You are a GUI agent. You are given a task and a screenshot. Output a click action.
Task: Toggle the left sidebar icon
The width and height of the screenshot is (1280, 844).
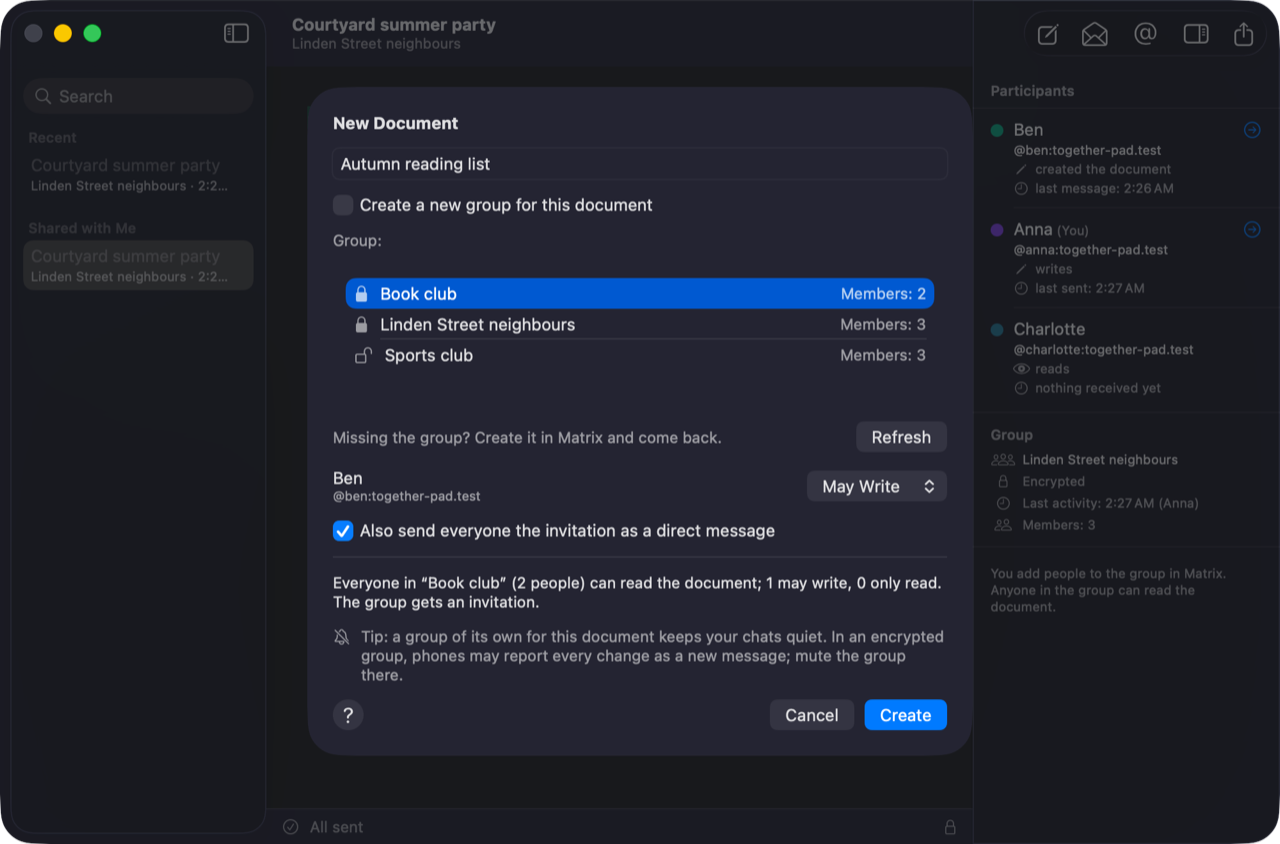(x=236, y=33)
